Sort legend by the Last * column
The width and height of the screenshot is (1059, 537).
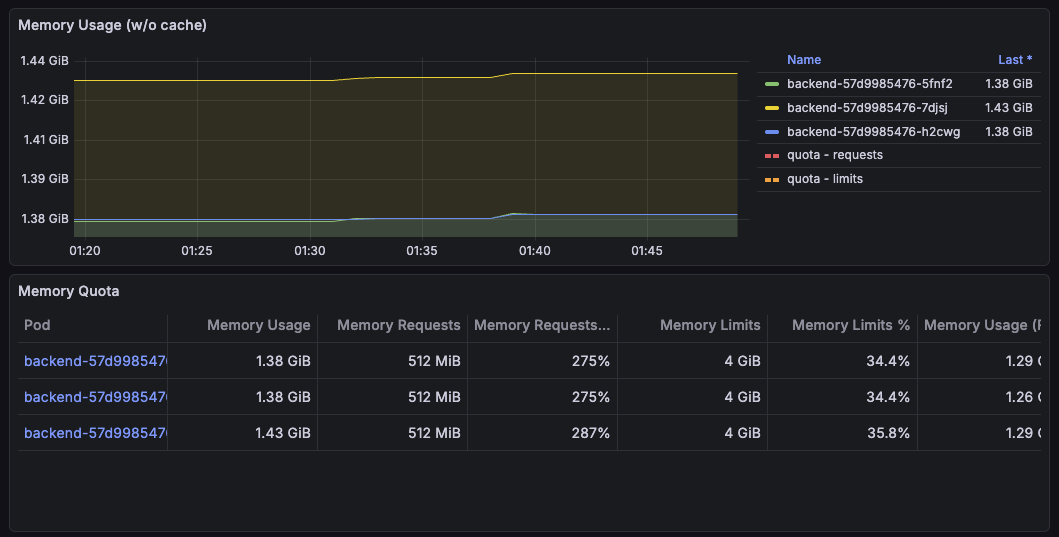tap(1014, 60)
